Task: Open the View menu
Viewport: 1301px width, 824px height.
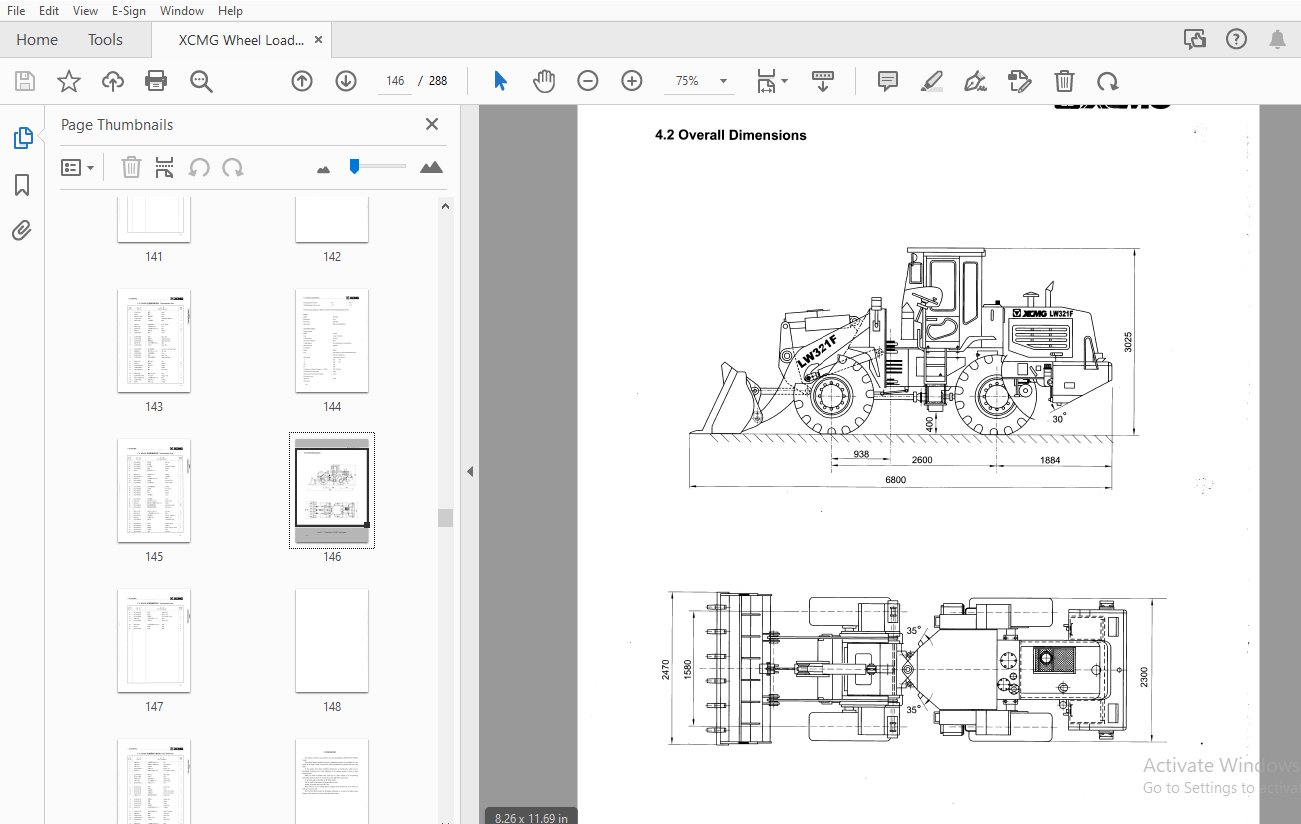Action: [86, 11]
